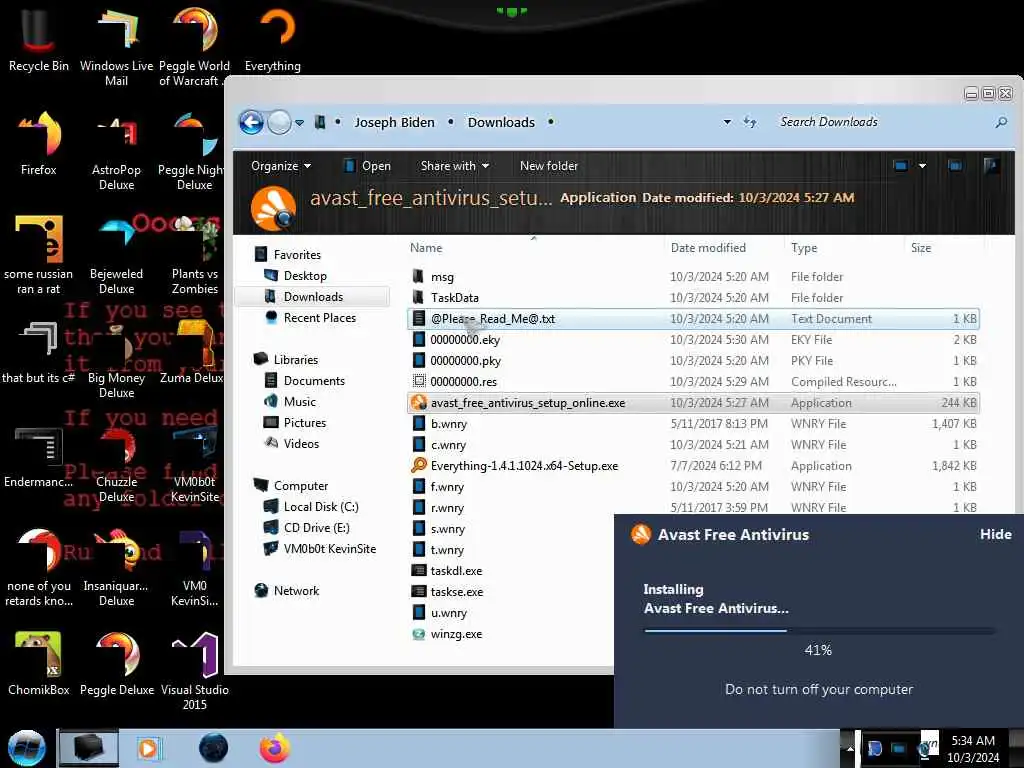Click the help icon in Explorer toolbar
The height and width of the screenshot is (768, 1024).
pos(991,166)
